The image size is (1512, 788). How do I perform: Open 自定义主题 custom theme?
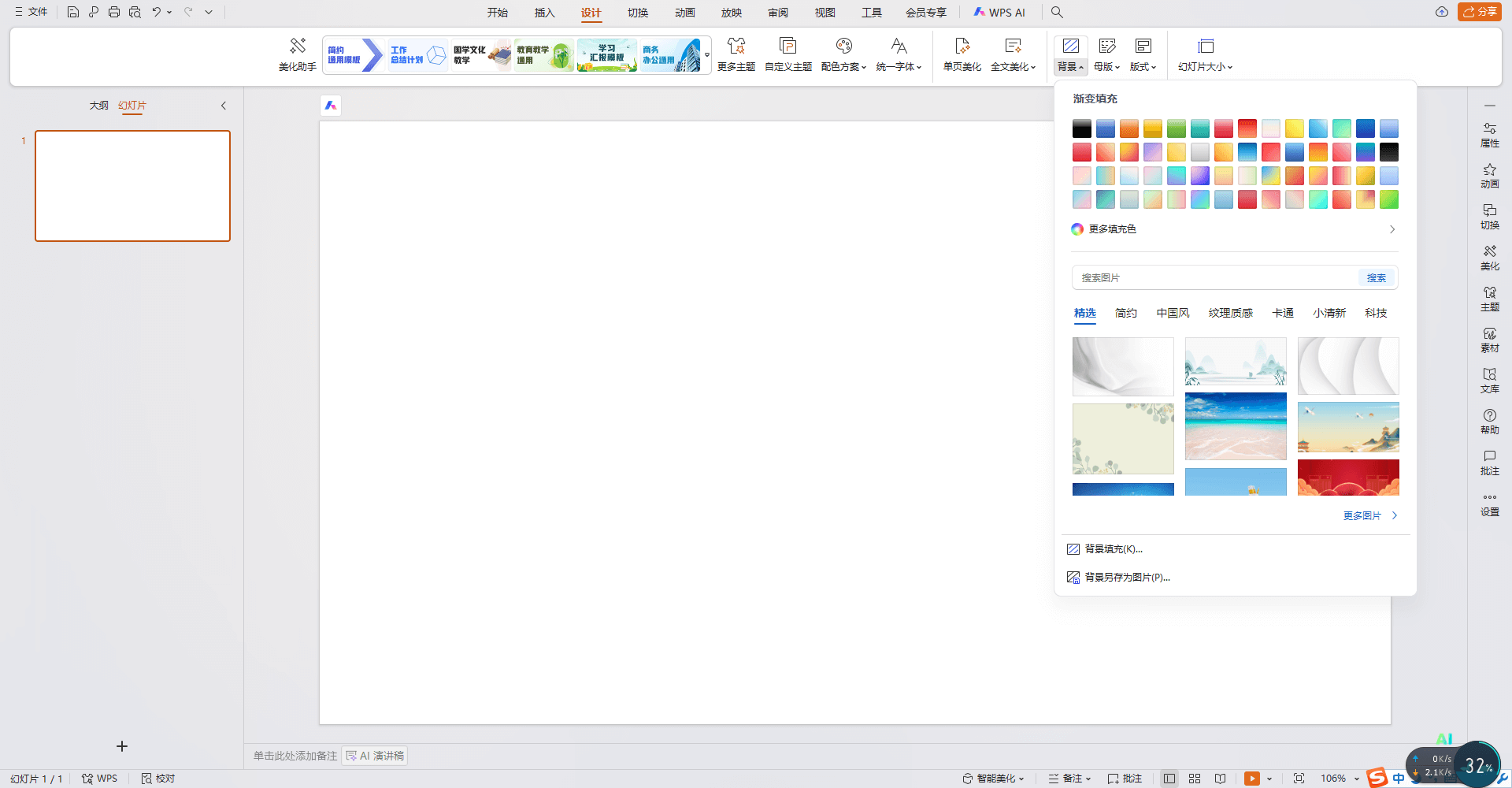click(x=787, y=54)
